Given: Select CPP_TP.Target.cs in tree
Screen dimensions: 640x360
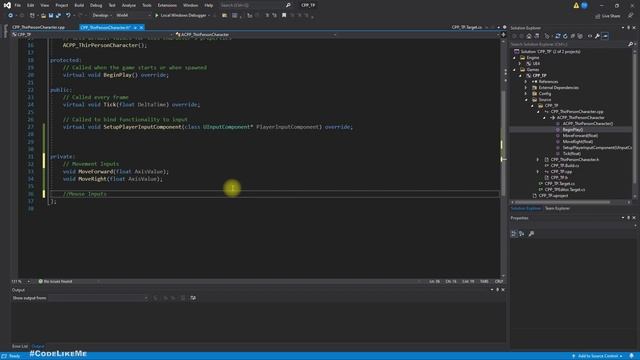Looking at the screenshot, I should (x=559, y=184).
